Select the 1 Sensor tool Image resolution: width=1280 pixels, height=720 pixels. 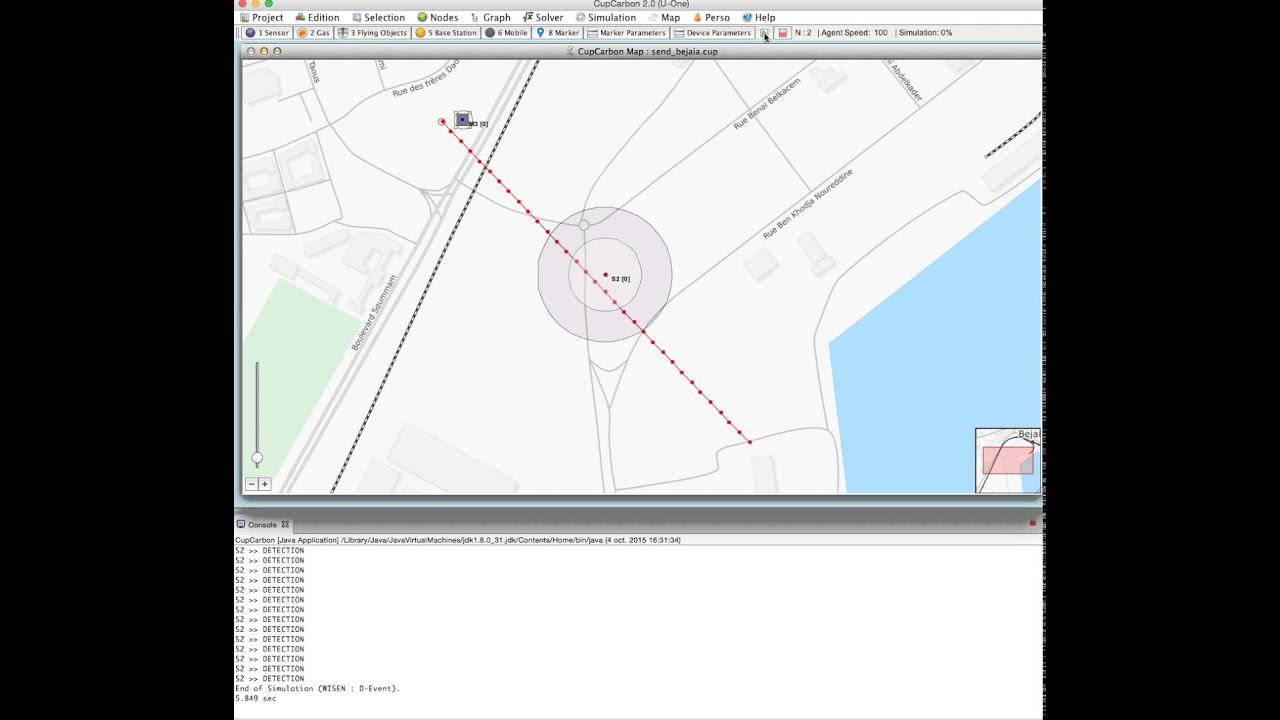pyautogui.click(x=267, y=33)
